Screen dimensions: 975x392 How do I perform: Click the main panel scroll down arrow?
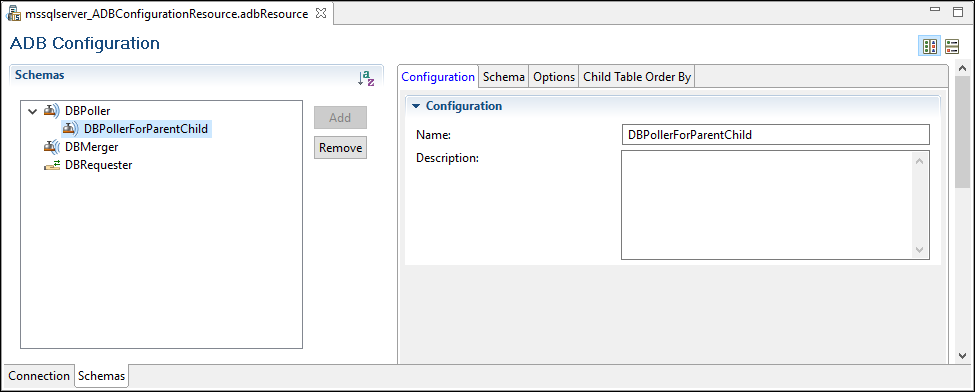pos(962,355)
